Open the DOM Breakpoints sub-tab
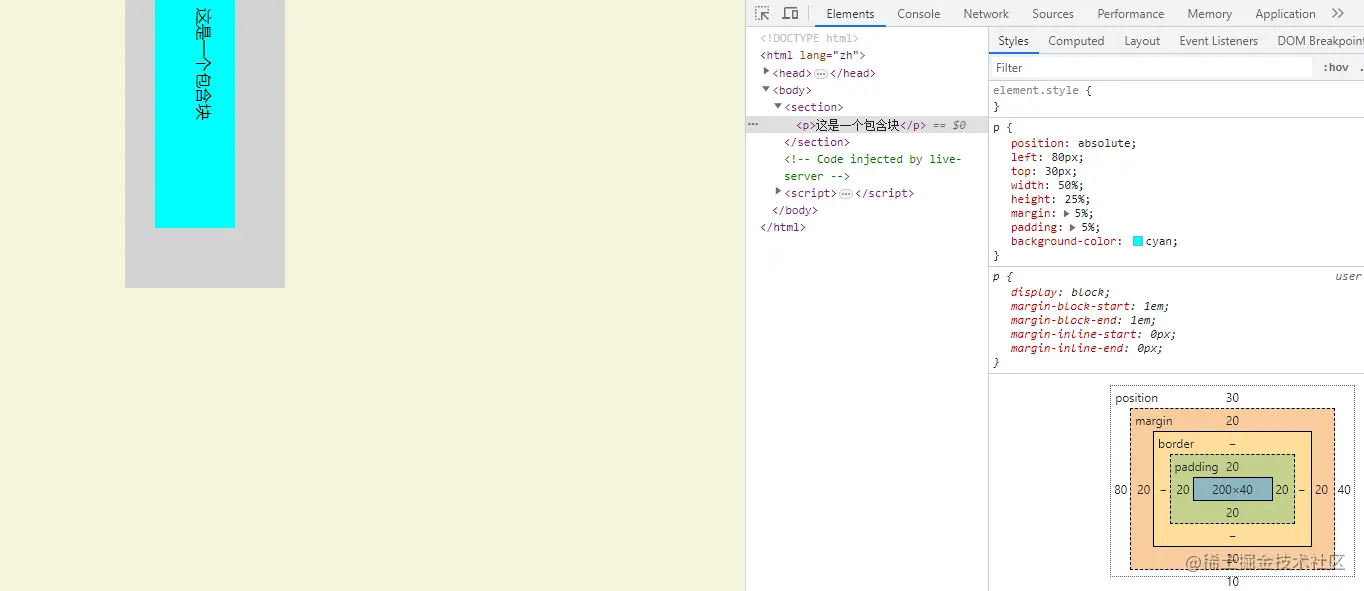Screen dimensions: 1364x591 pyautogui.click(x=1320, y=41)
